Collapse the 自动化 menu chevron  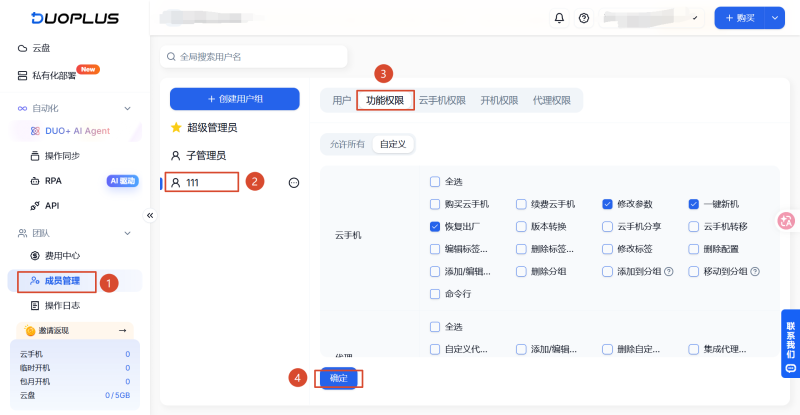128,108
